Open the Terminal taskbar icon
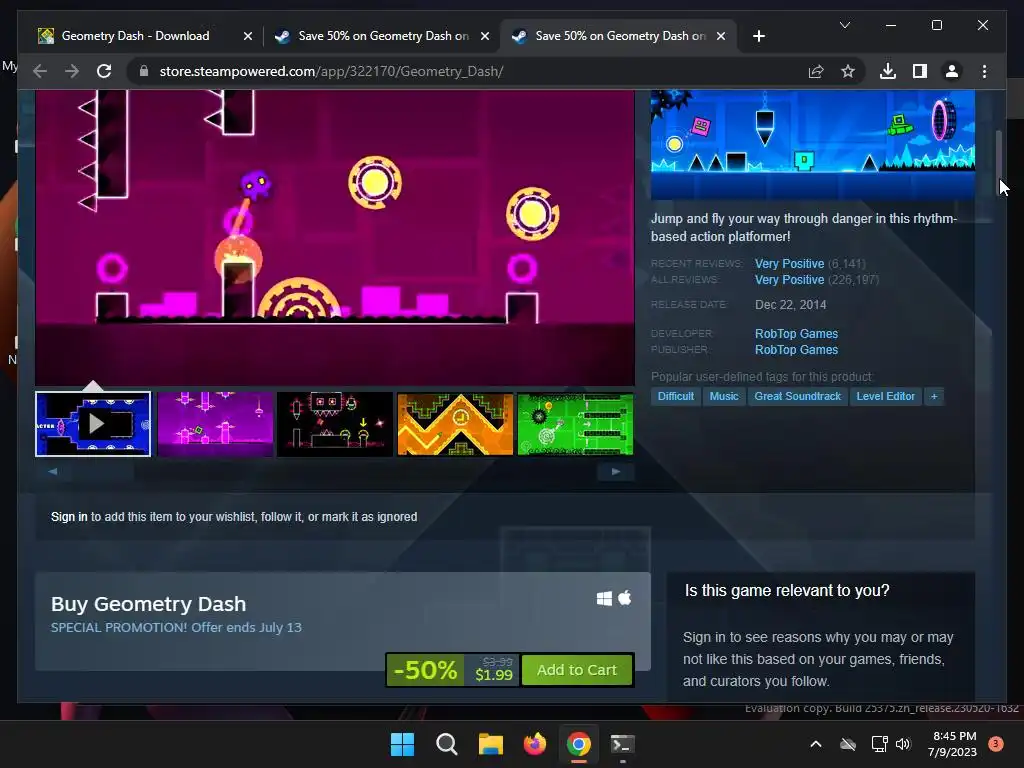 (622, 744)
